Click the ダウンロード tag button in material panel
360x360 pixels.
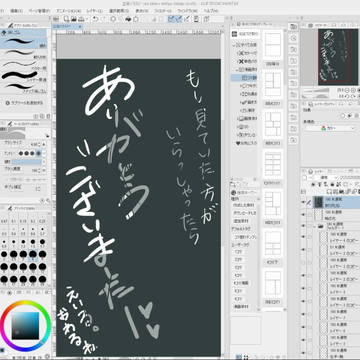(244, 213)
